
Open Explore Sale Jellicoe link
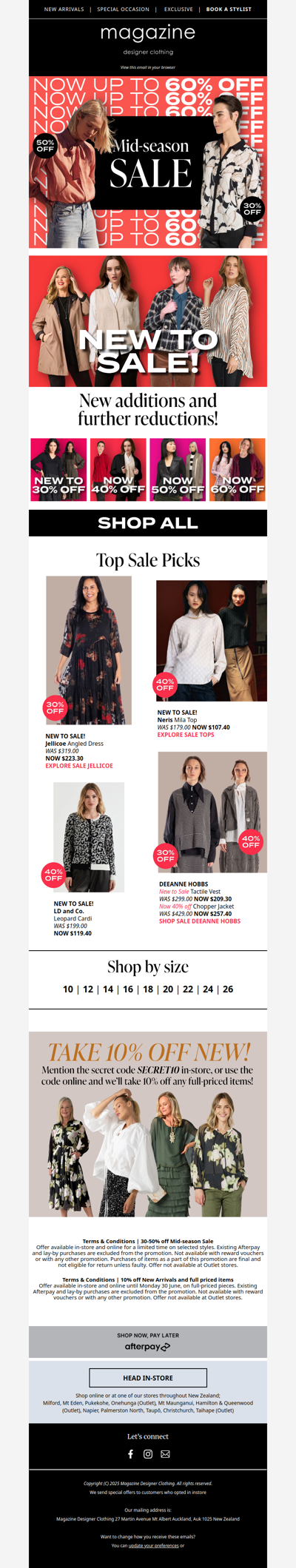click(79, 766)
